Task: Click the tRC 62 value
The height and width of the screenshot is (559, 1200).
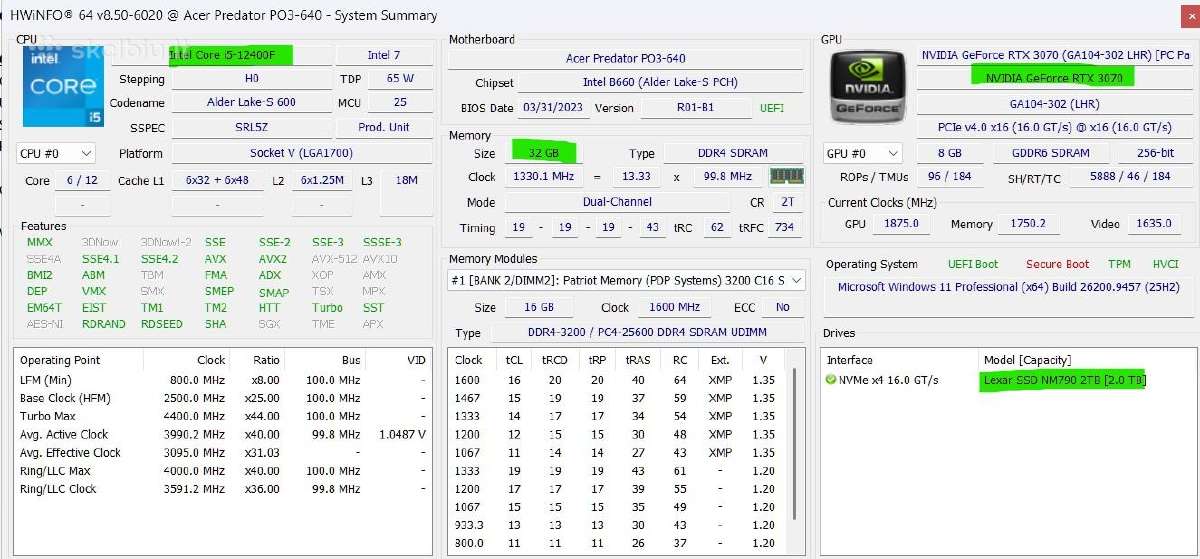Action: pyautogui.click(x=716, y=227)
